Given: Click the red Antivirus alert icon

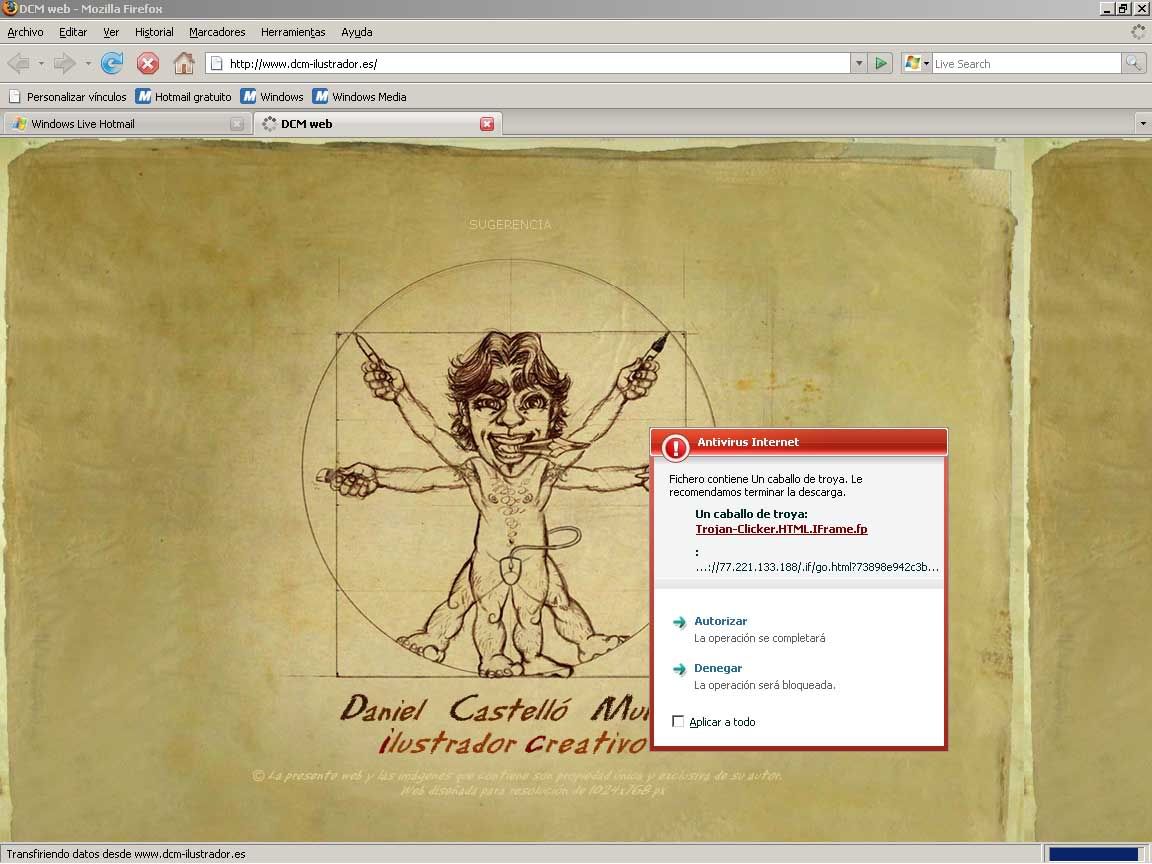Looking at the screenshot, I should pos(674,446).
